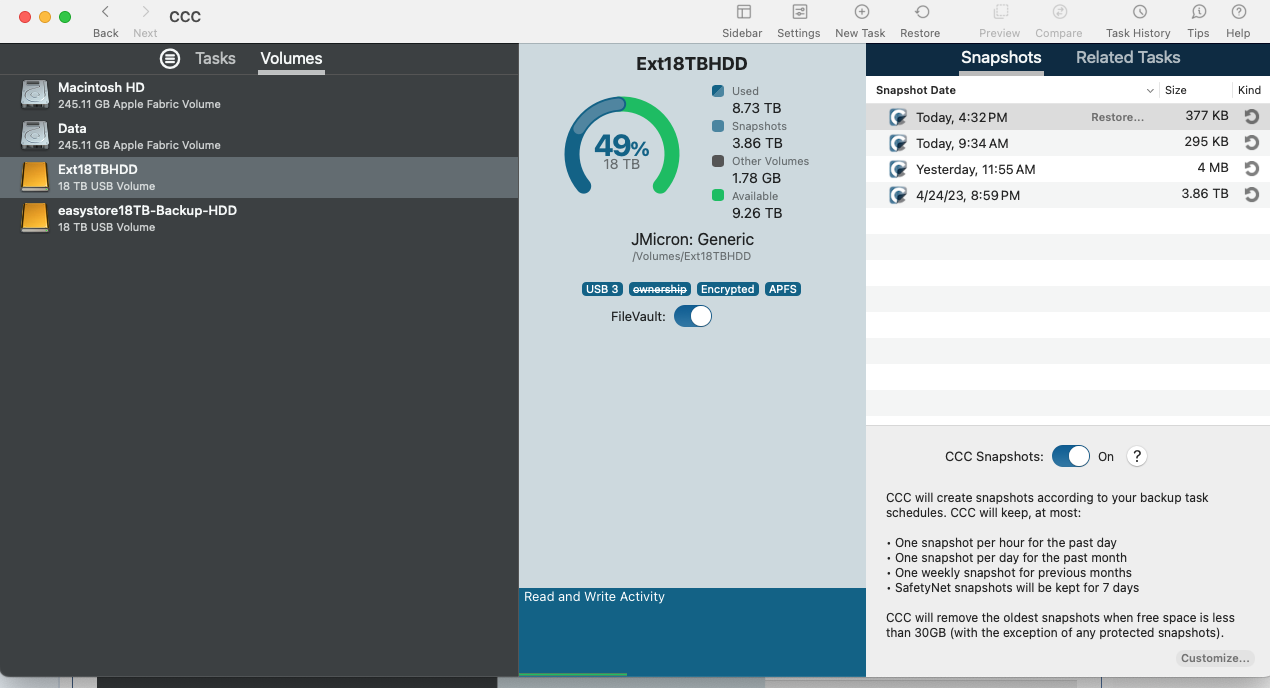The height and width of the screenshot is (688, 1270).
Task: Click the Encrypted badge
Action: click(727, 289)
